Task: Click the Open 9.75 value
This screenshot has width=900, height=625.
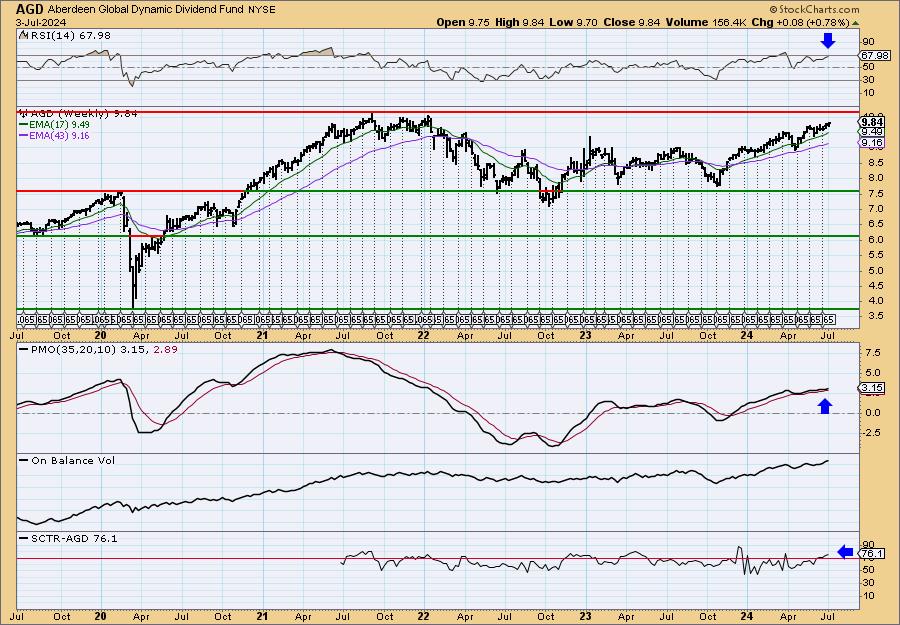Action: click(x=463, y=22)
